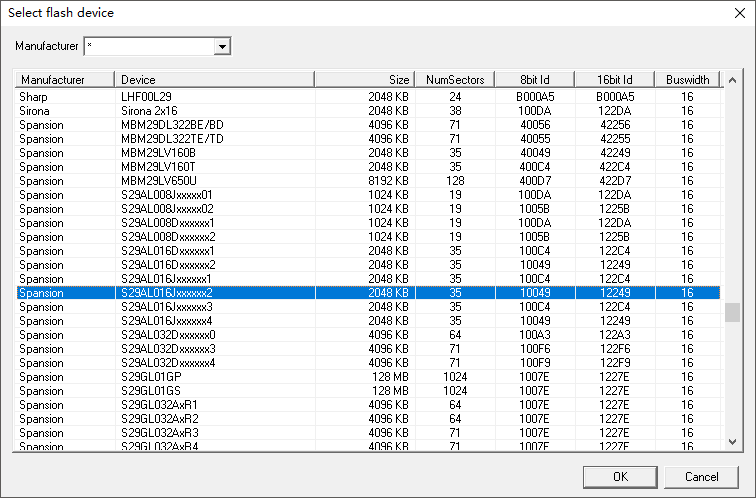Viewport: 756px width, 498px height.
Task: Click the 16bit Id 42255 cell
Action: [615, 139]
